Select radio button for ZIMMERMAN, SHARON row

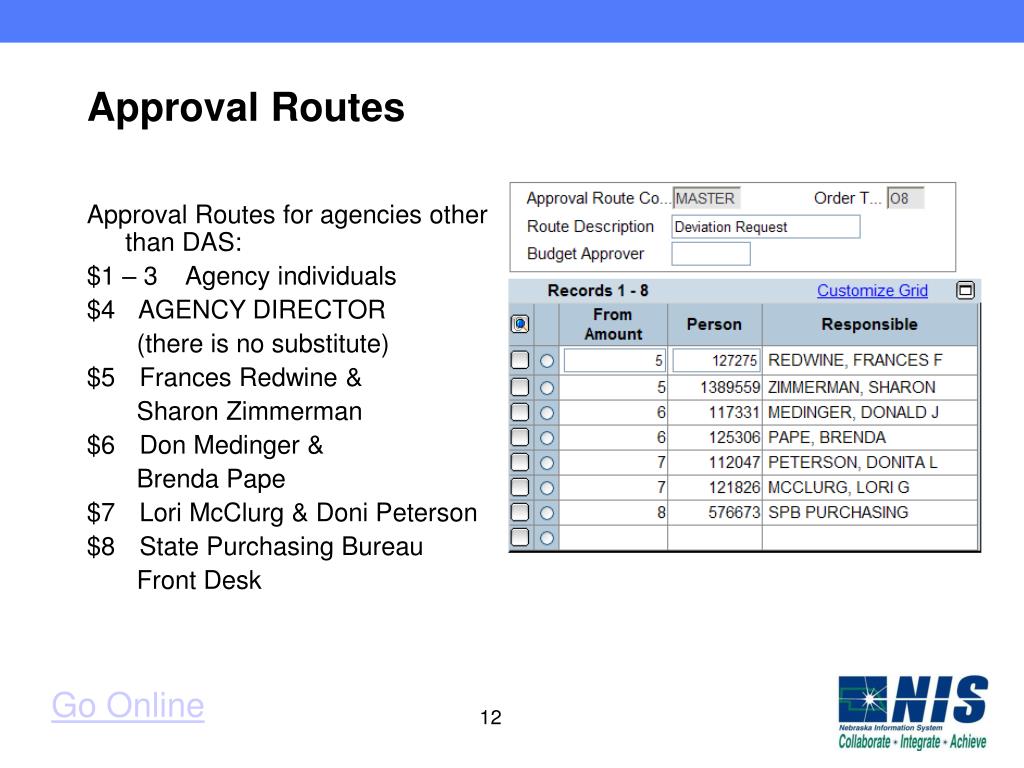[547, 387]
